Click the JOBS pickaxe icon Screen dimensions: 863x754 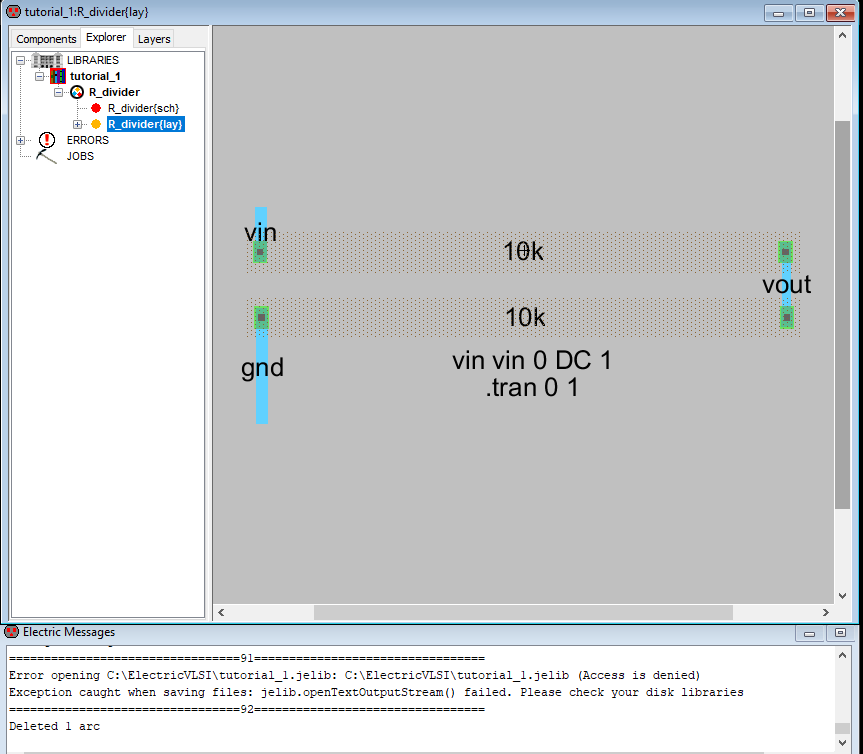tap(47, 156)
